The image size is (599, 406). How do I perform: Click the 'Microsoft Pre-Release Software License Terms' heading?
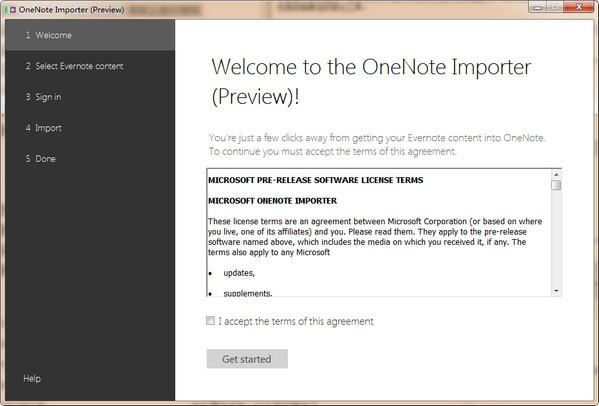click(x=316, y=180)
